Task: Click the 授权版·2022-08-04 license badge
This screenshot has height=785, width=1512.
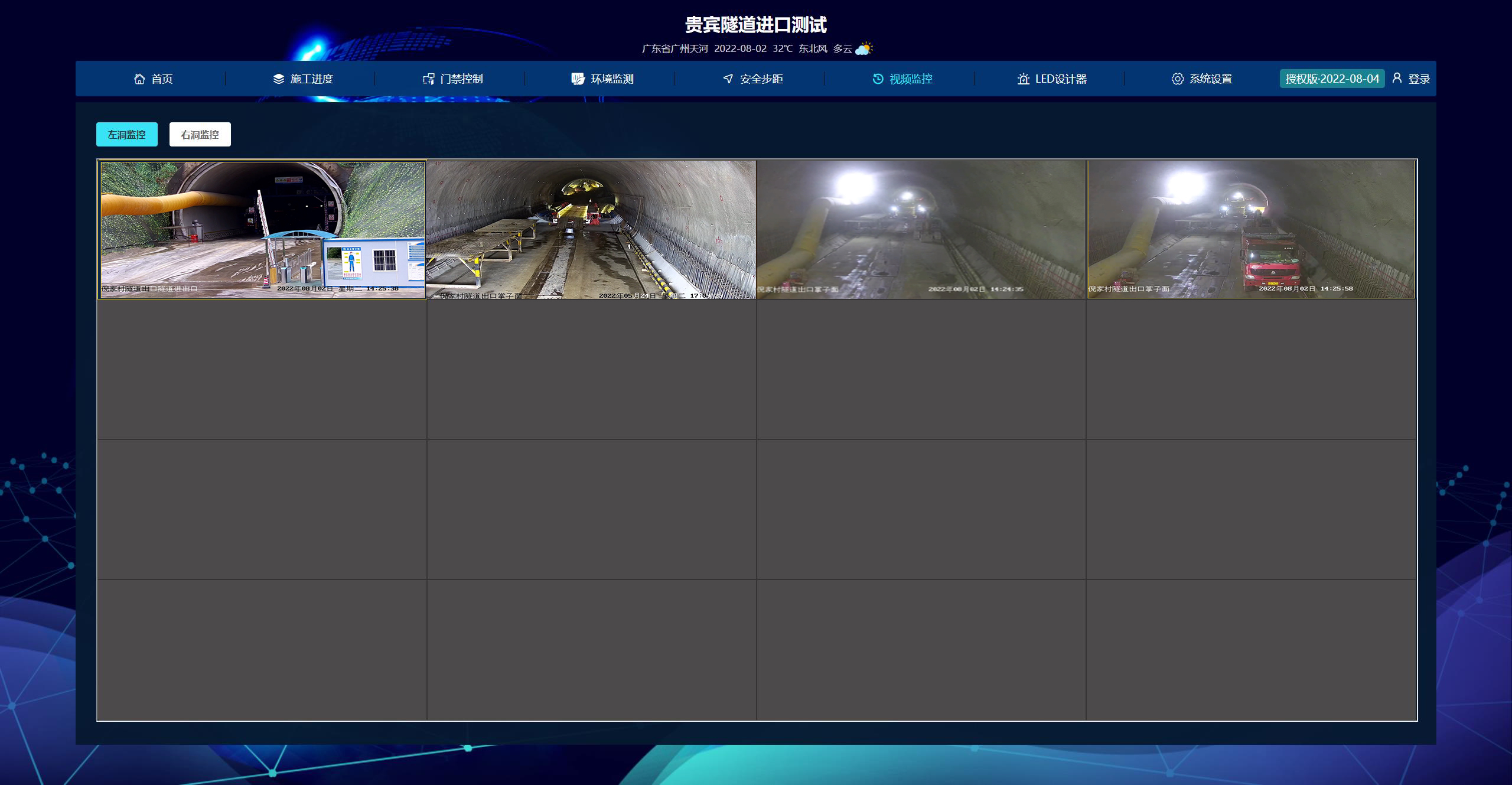Action: pyautogui.click(x=1332, y=79)
